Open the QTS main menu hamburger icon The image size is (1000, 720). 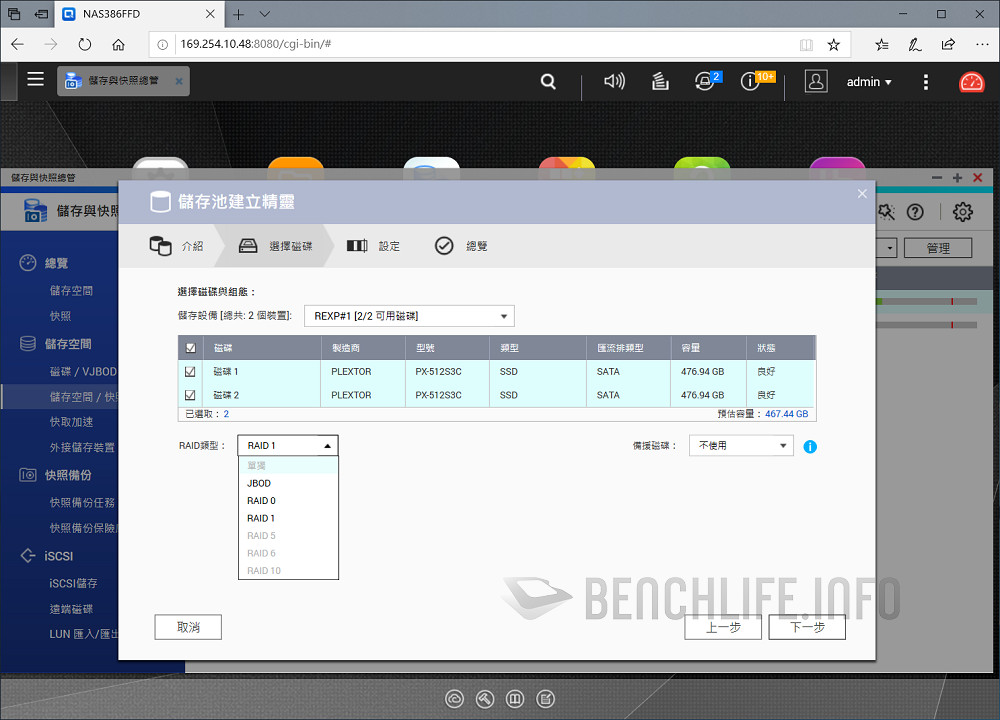[35, 80]
